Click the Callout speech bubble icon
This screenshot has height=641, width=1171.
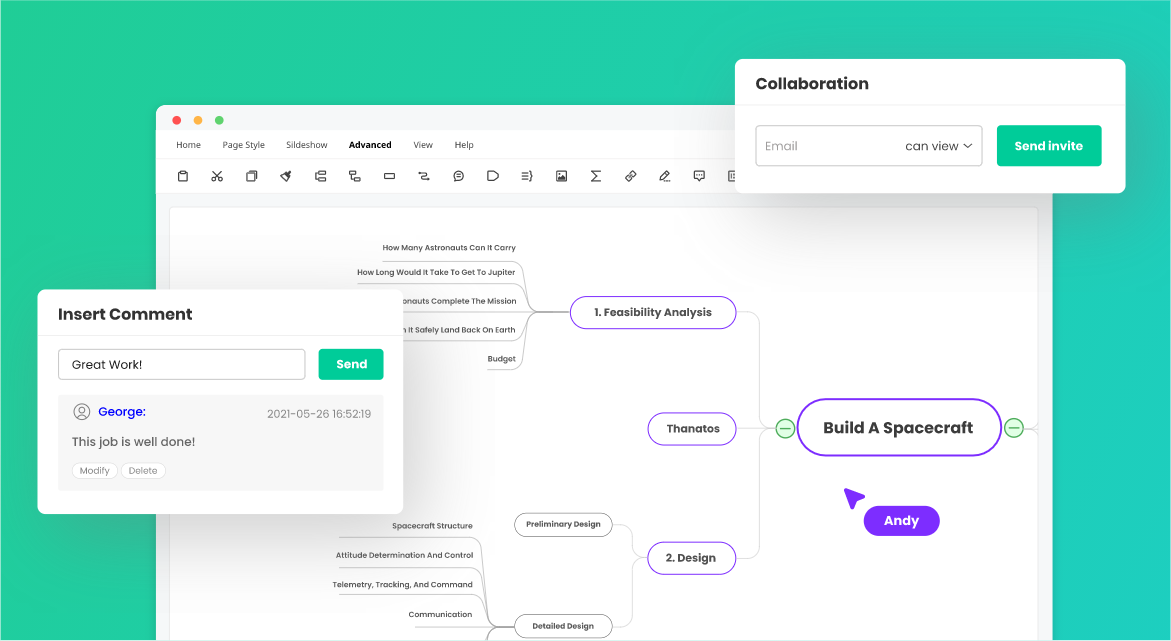459,176
